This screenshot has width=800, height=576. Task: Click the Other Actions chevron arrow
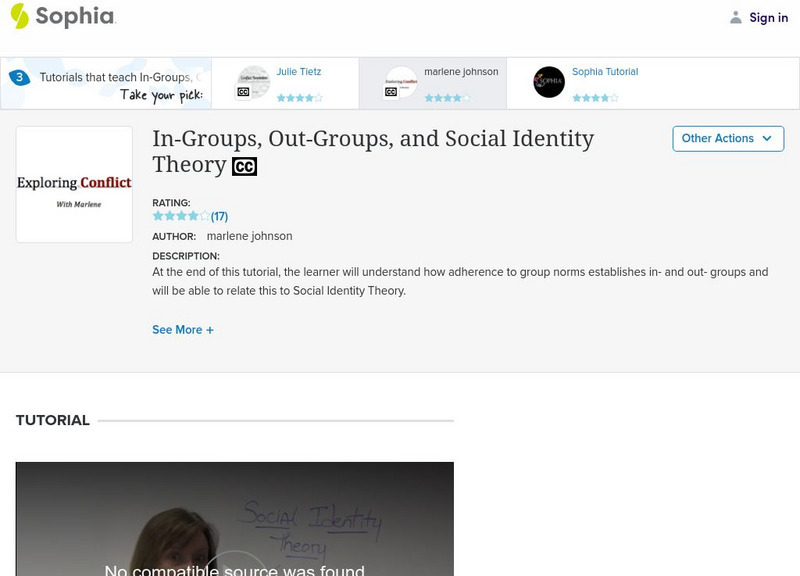767,138
